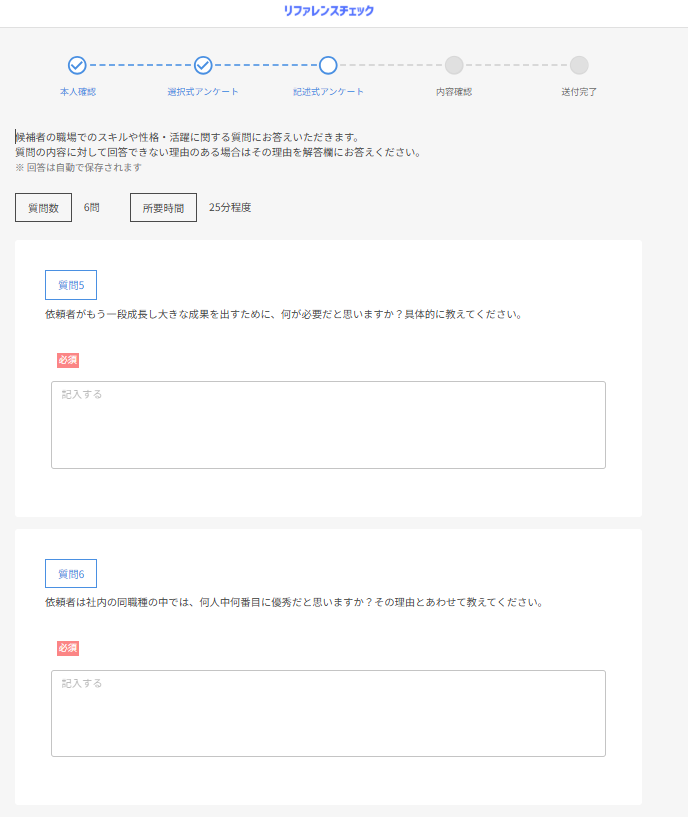This screenshot has width=688, height=817.
Task: Click the 送付完了 step label
Action: click(579, 92)
